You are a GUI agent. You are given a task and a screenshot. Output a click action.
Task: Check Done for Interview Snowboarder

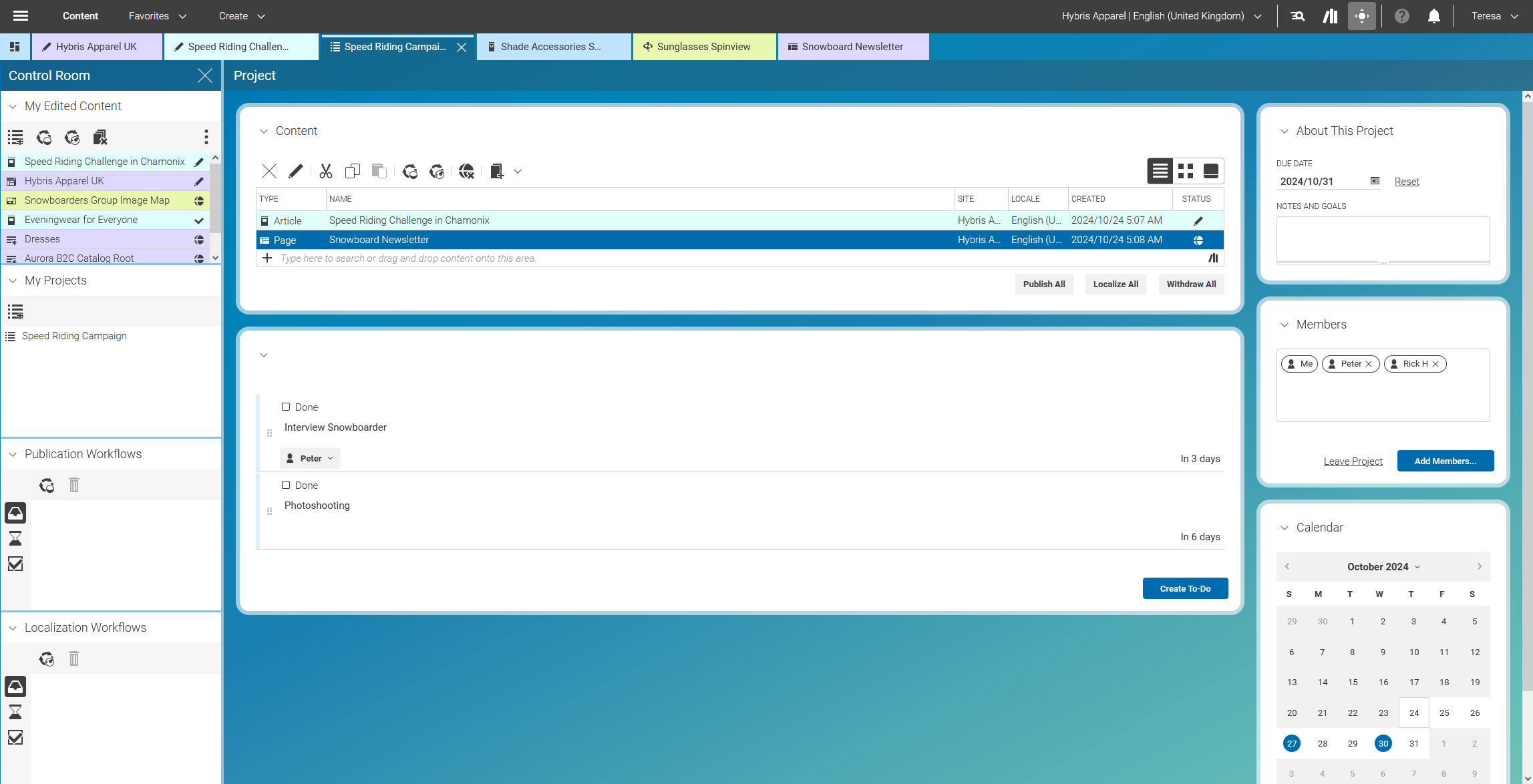pyautogui.click(x=286, y=407)
